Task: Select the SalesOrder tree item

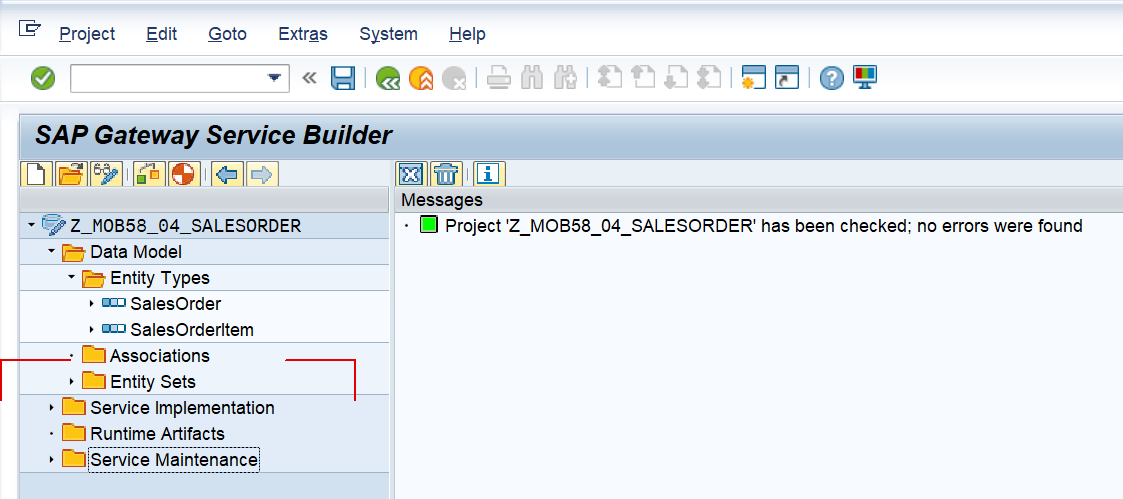Action: (x=175, y=304)
